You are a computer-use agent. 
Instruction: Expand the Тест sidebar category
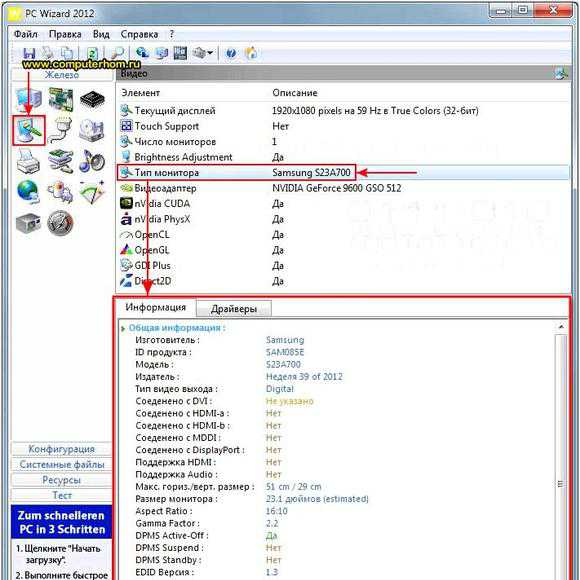coord(62,495)
